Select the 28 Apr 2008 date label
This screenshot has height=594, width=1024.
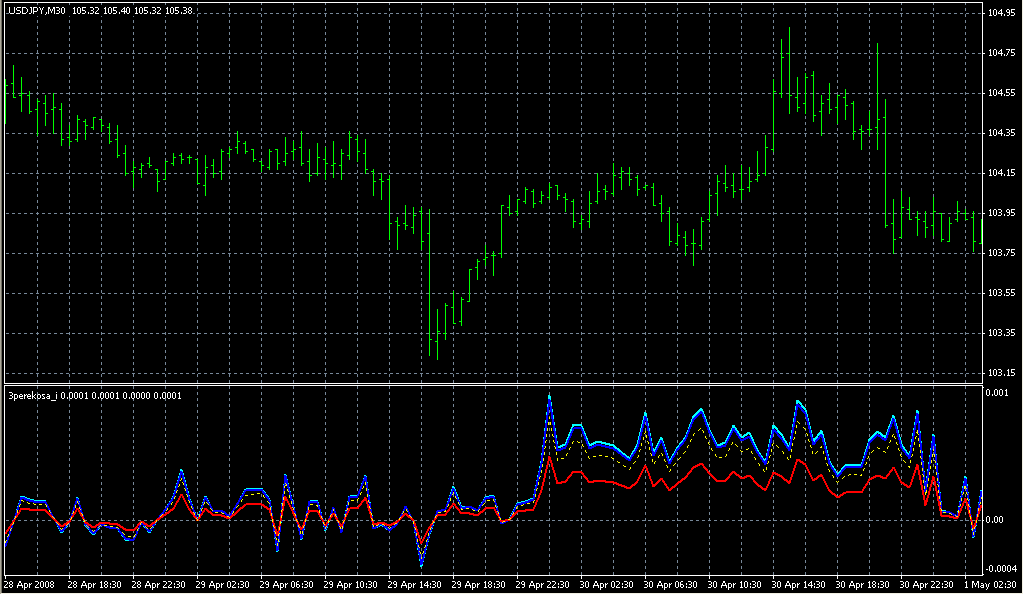tap(29, 584)
